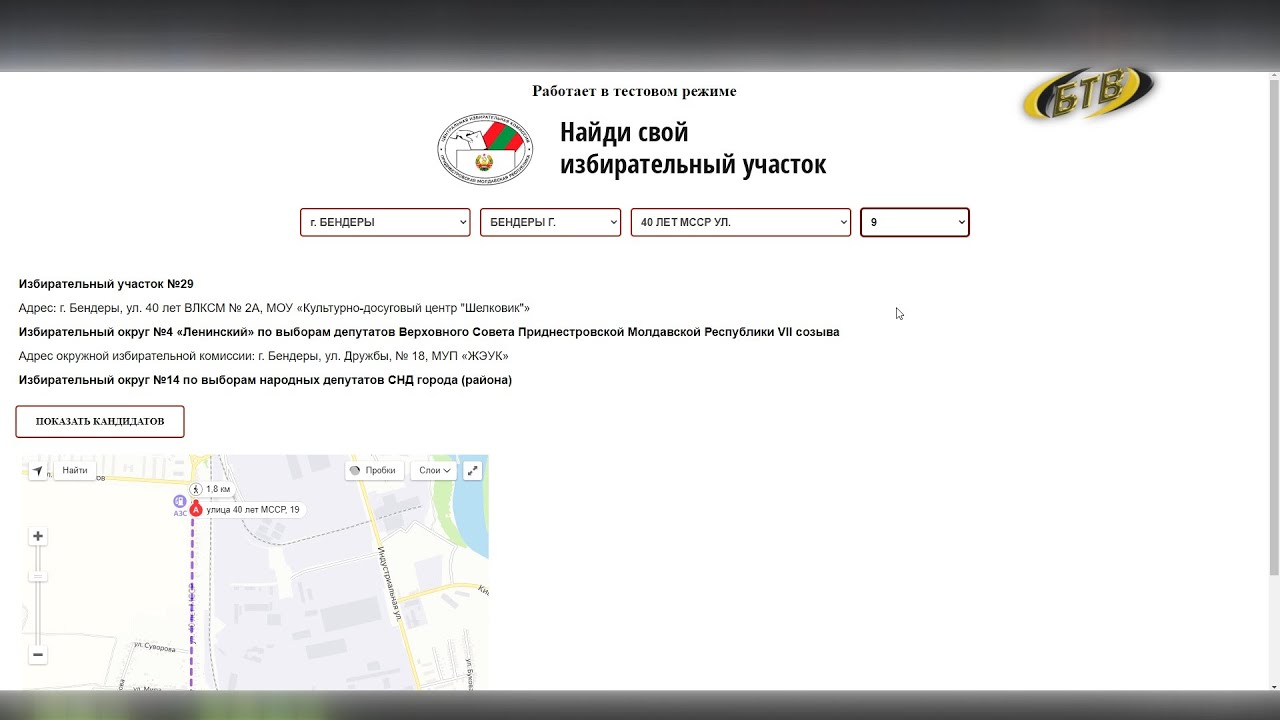
Task: Expand the Слои map layers menu
Action: [x=435, y=470]
